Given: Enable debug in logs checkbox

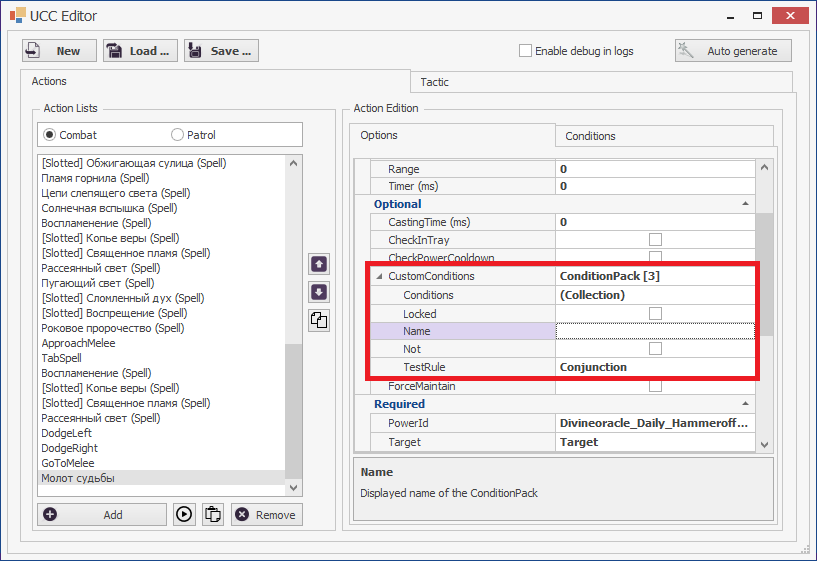Looking at the screenshot, I should [x=525, y=51].
